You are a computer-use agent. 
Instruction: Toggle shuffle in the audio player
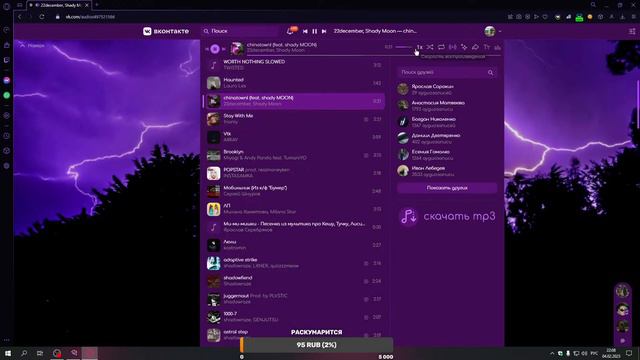pyautogui.click(x=430, y=47)
